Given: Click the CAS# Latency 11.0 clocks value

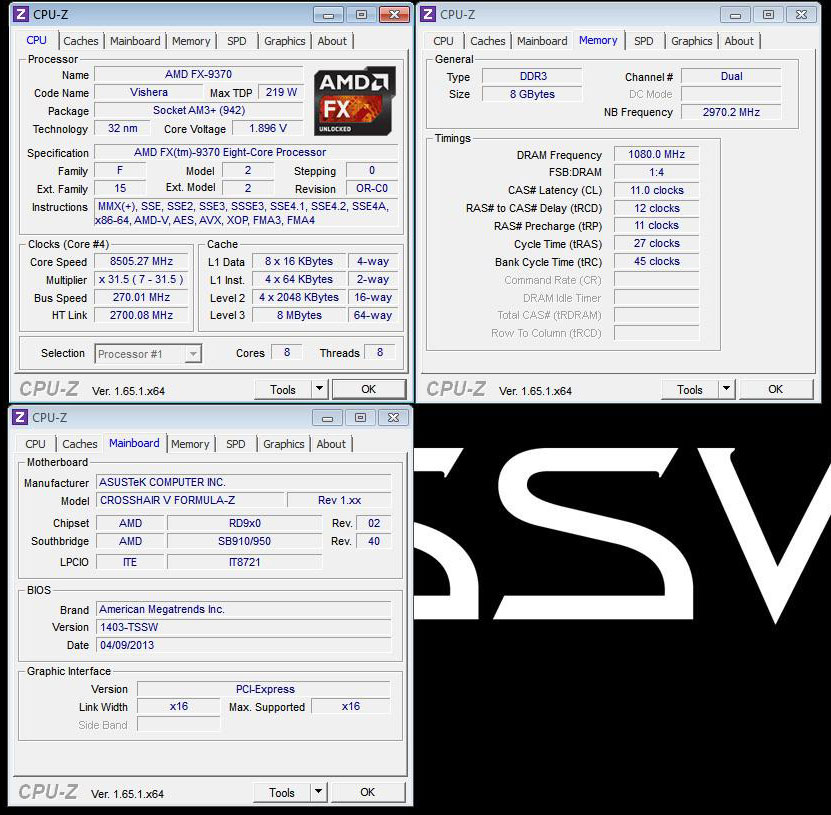Looking at the screenshot, I should pos(656,190).
